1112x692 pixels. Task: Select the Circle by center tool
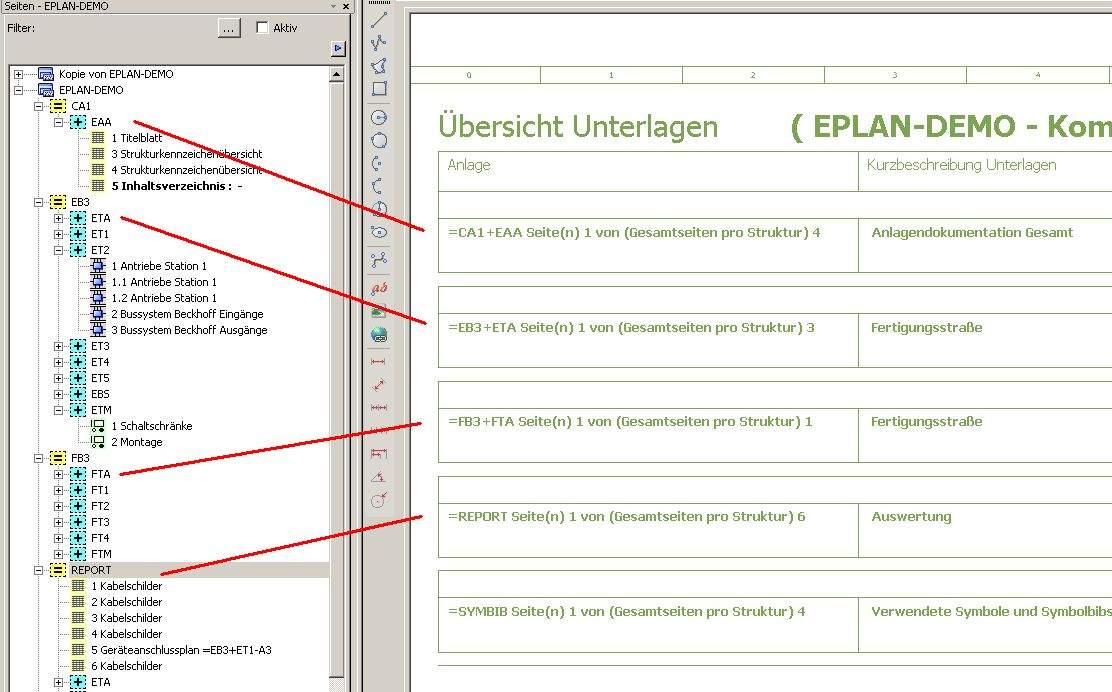coord(379,118)
